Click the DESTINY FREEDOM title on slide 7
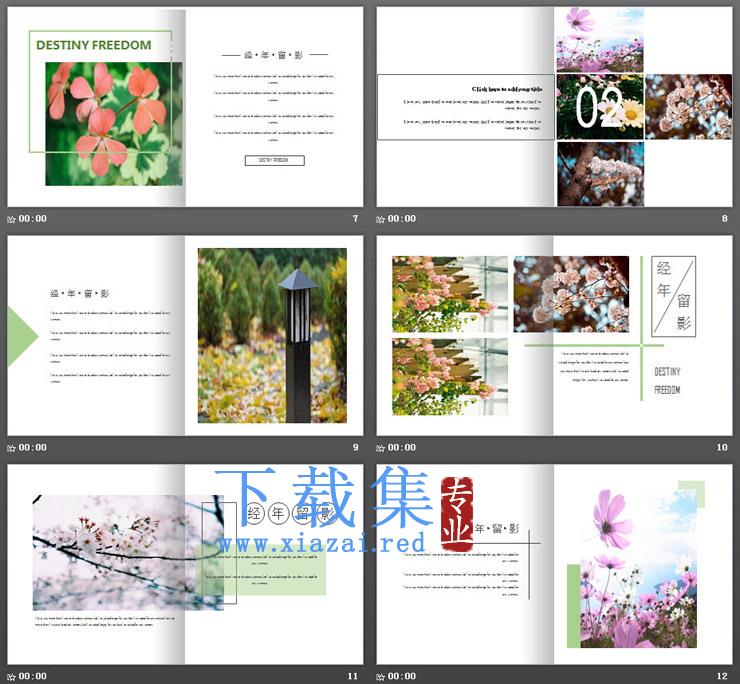The width and height of the screenshot is (740, 684). click(93, 45)
